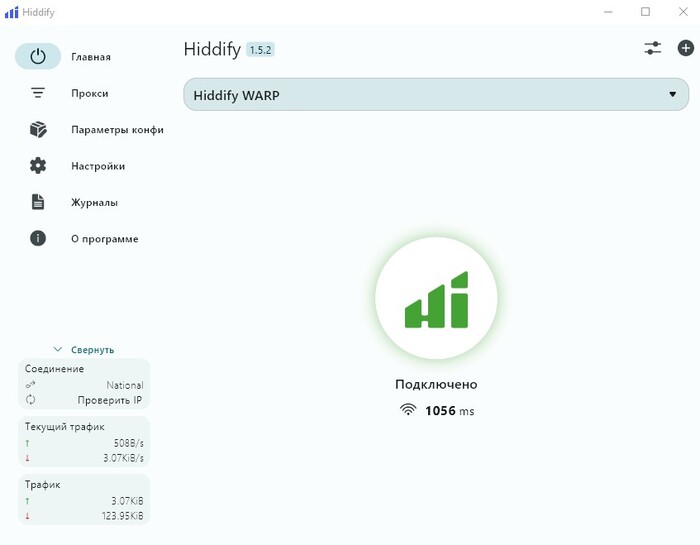
Task: Click the 3.07KiB total upload value
Action: click(x=127, y=501)
